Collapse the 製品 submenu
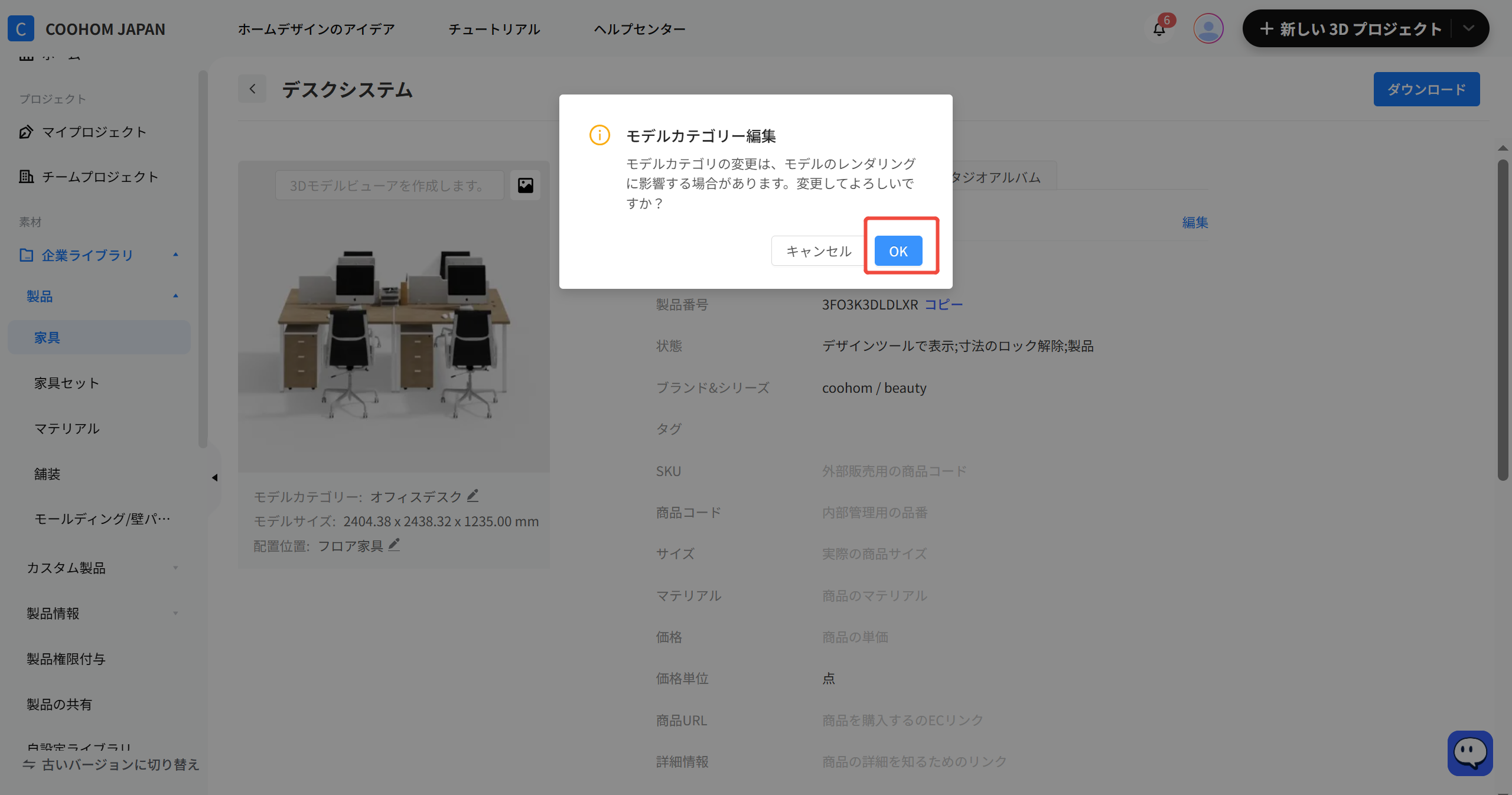This screenshot has height=795, width=1512. (x=175, y=296)
